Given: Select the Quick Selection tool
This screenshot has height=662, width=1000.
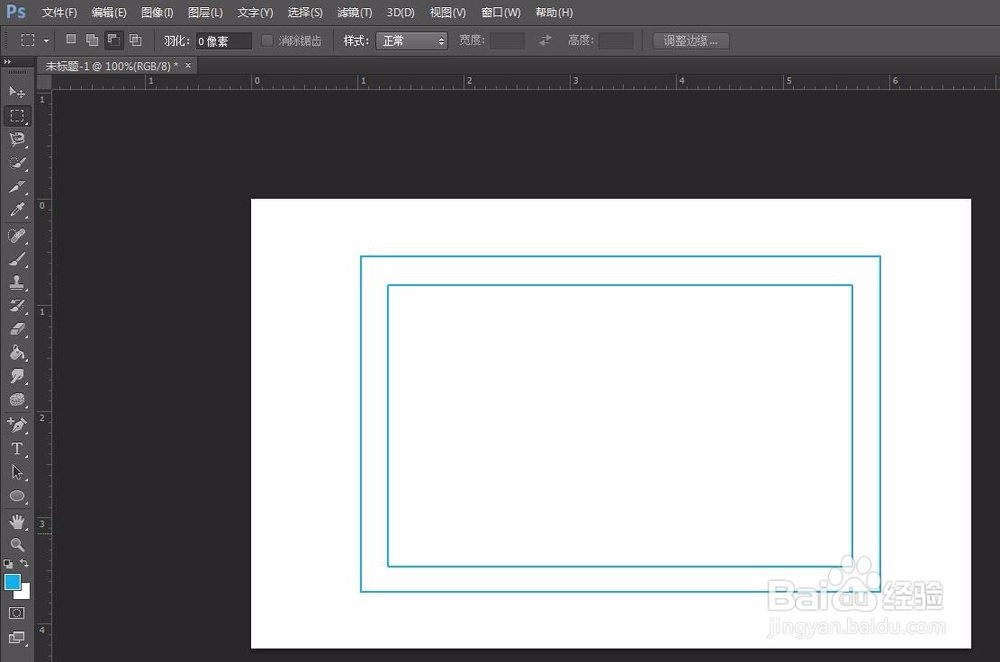Looking at the screenshot, I should 17,163.
